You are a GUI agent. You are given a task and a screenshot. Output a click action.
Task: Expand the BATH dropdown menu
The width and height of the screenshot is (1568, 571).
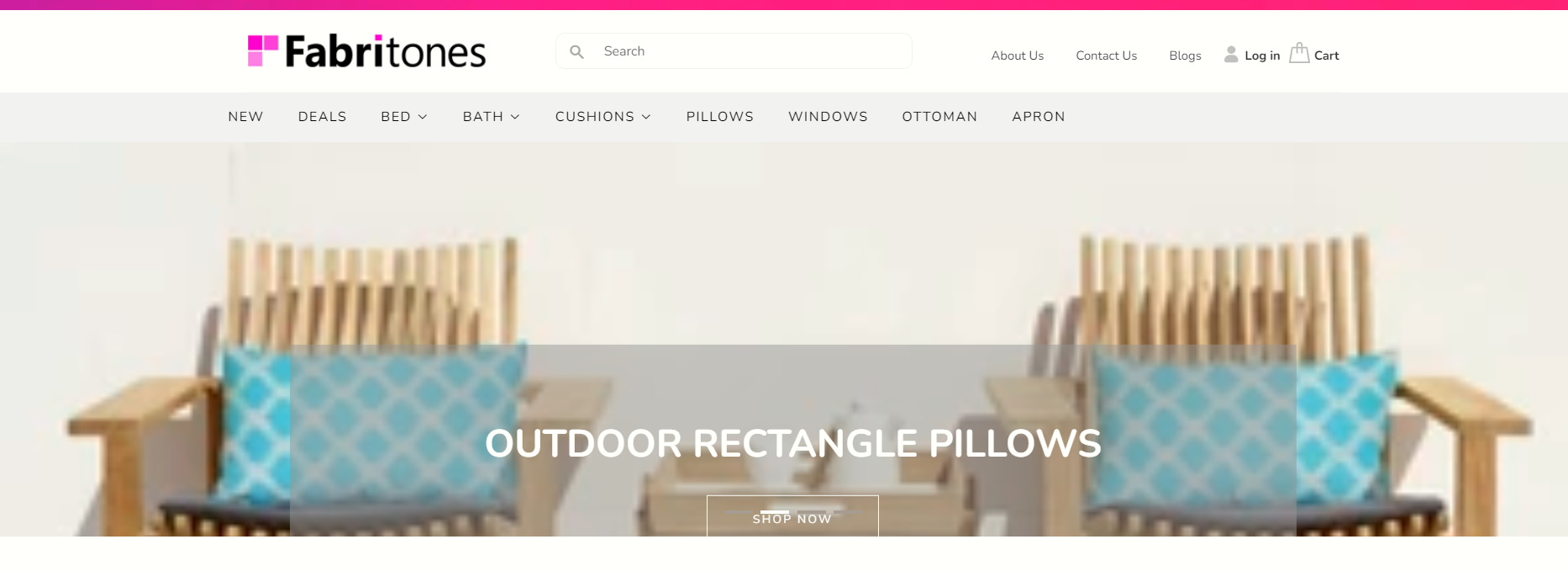(492, 117)
